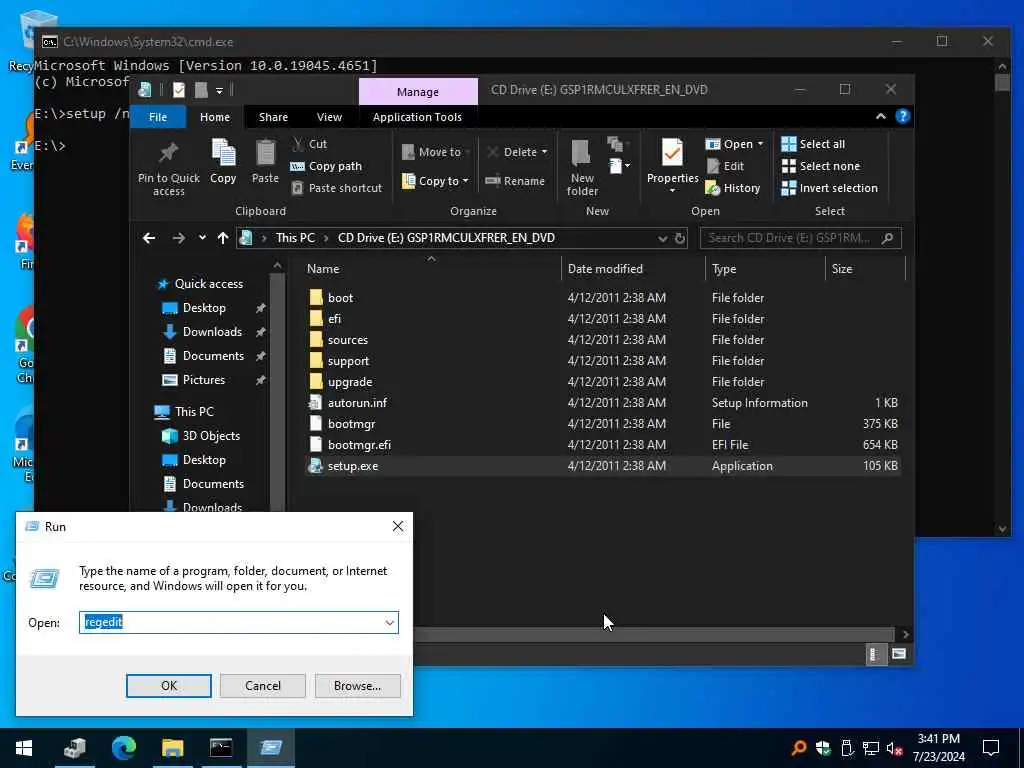Screen dimensions: 1024x768
Task: Select autorun.inf file
Action: [602, 403]
